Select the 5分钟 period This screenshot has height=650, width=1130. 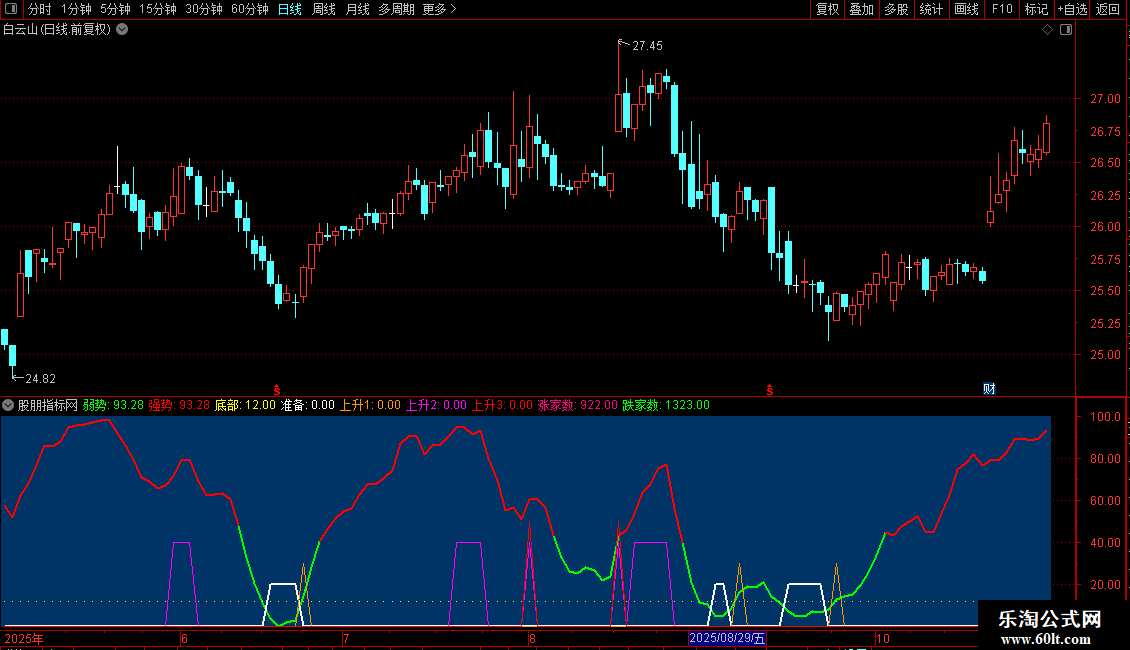(x=115, y=9)
